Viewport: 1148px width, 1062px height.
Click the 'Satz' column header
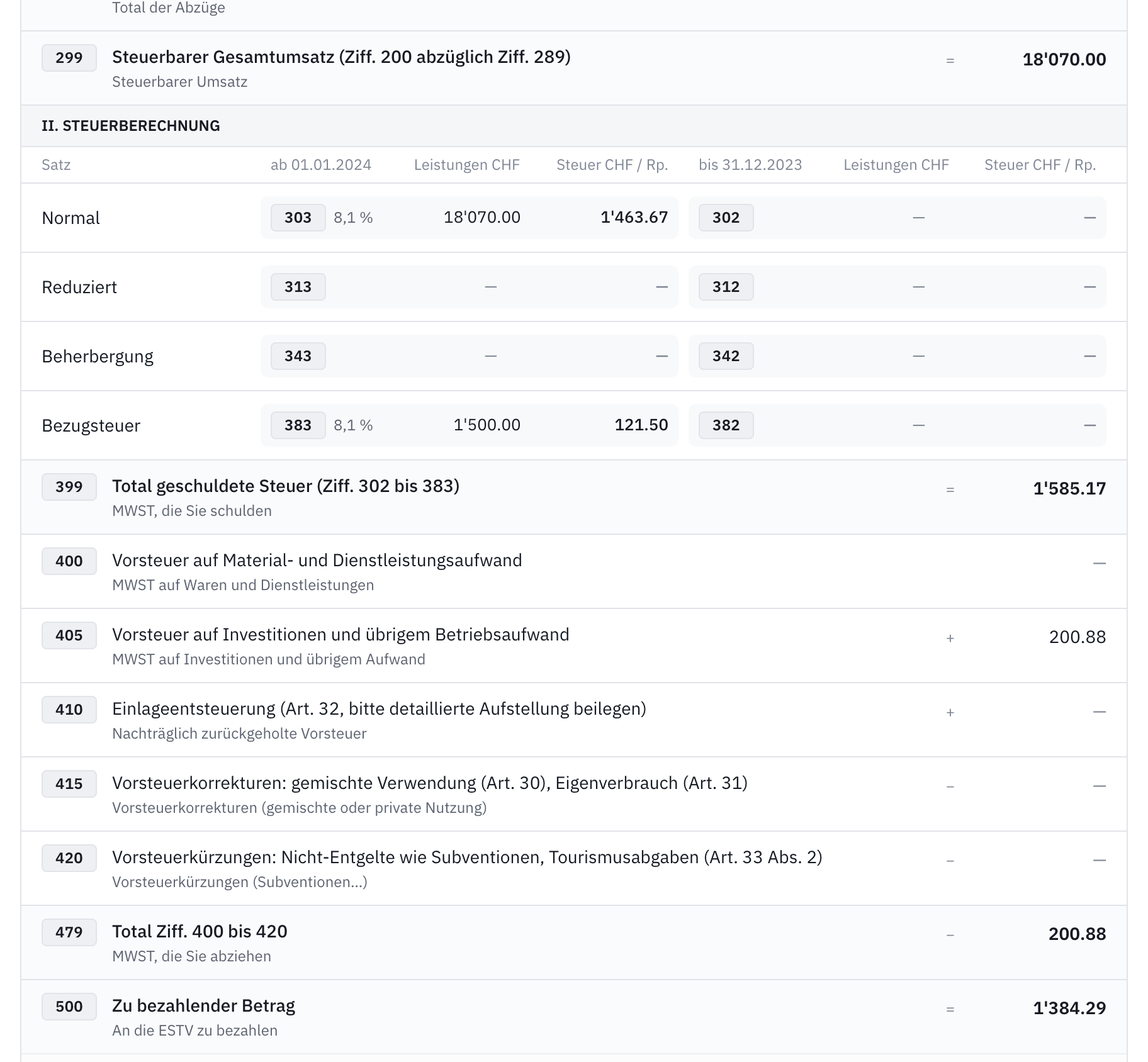pyautogui.click(x=56, y=165)
